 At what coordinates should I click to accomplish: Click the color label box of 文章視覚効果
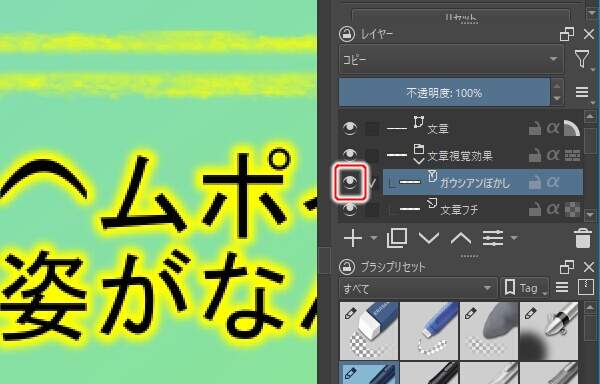click(x=372, y=155)
